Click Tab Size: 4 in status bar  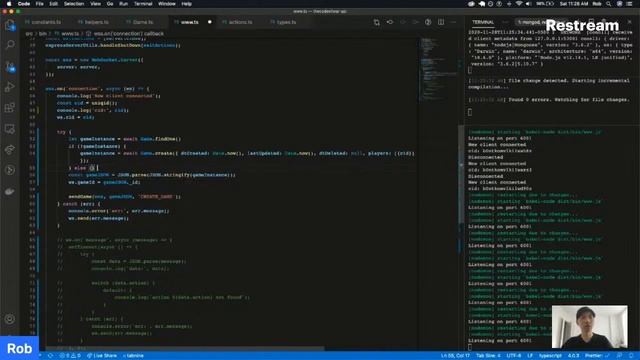488,356
